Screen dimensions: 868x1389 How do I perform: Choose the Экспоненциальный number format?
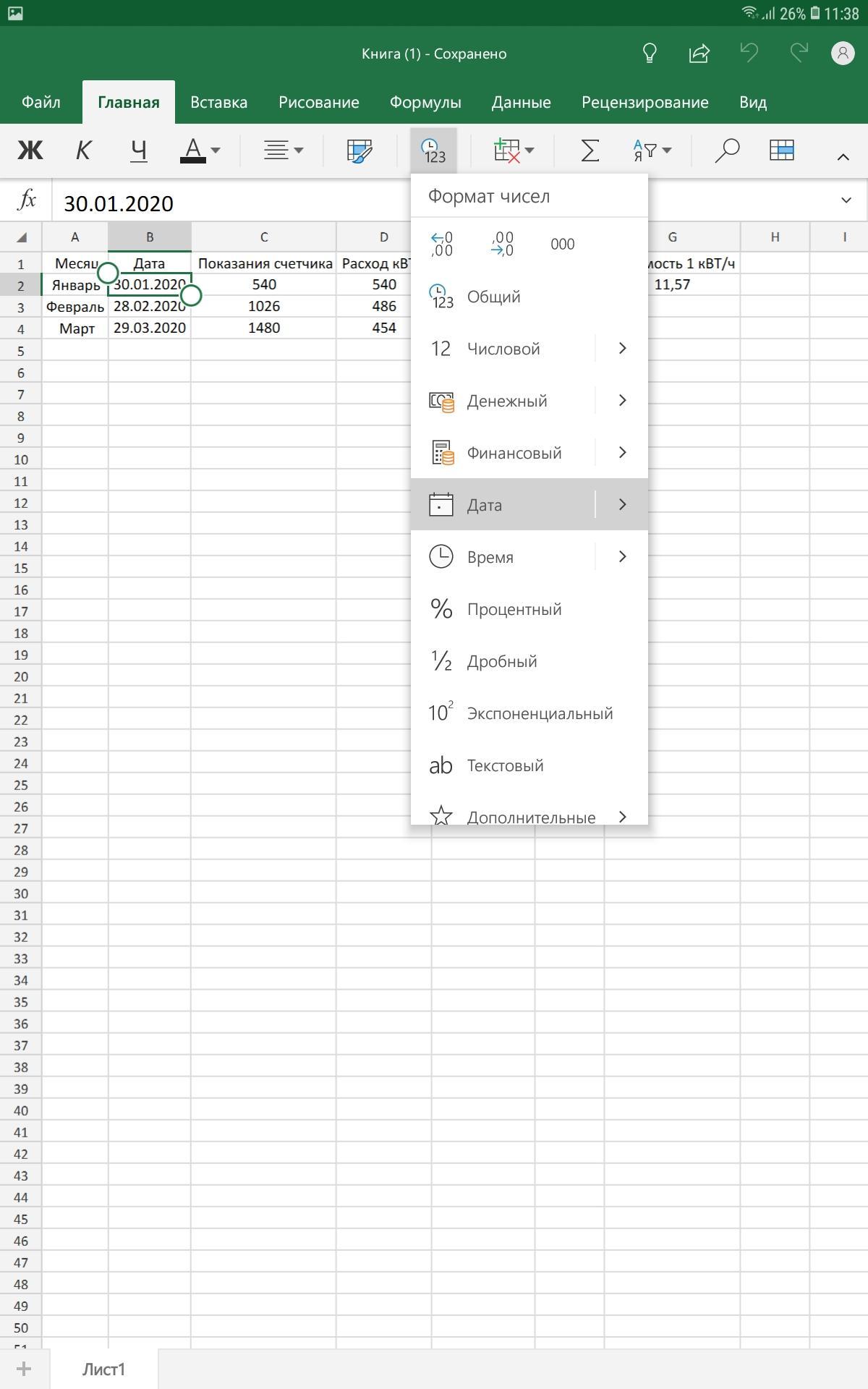pos(529,713)
